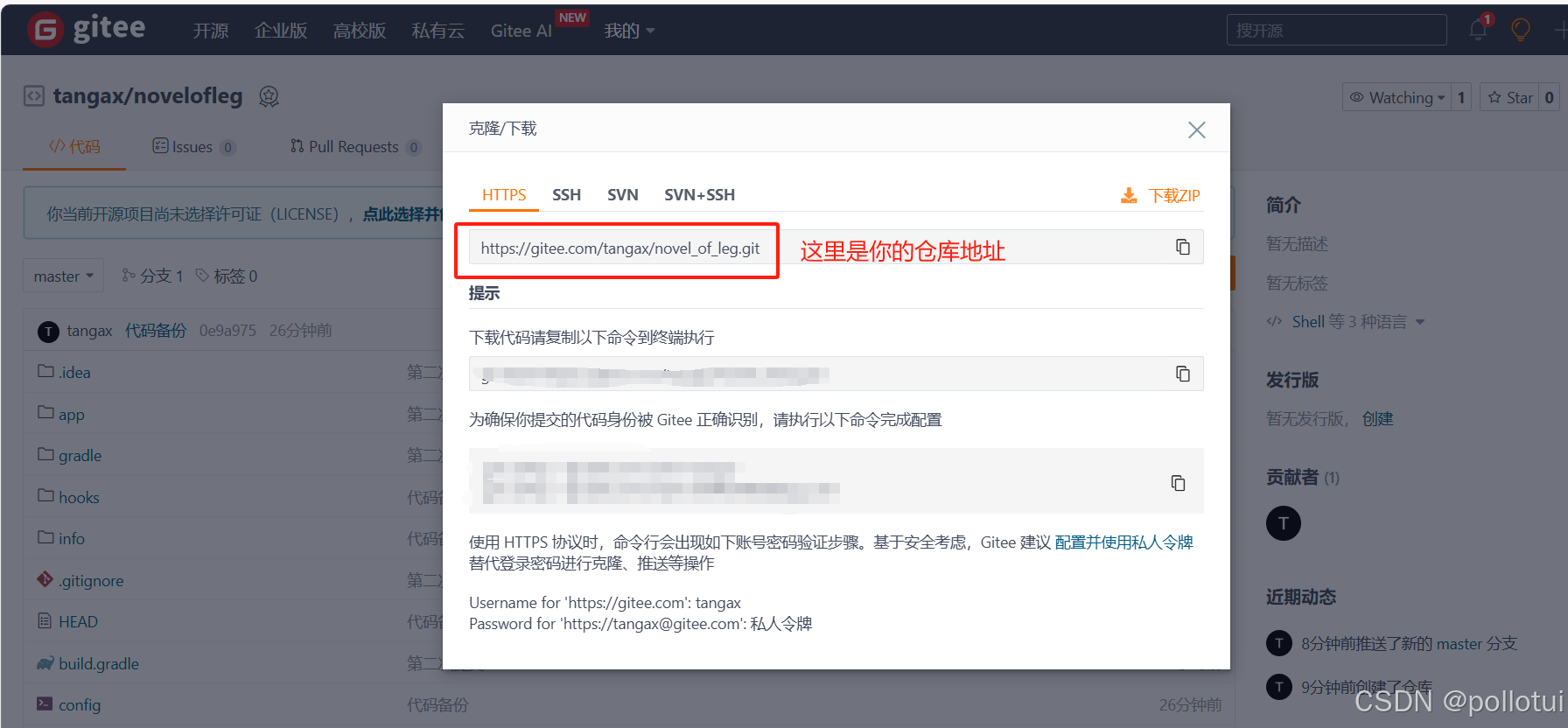The image size is (1568, 728).
Task: Select the SSH tab
Action: click(566, 194)
